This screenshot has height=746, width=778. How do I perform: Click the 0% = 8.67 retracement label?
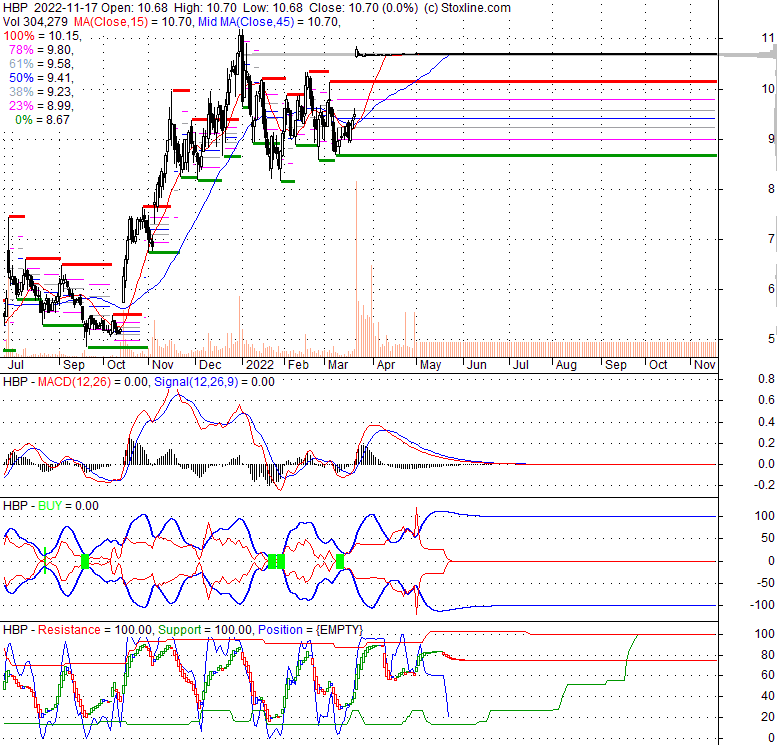[46, 119]
